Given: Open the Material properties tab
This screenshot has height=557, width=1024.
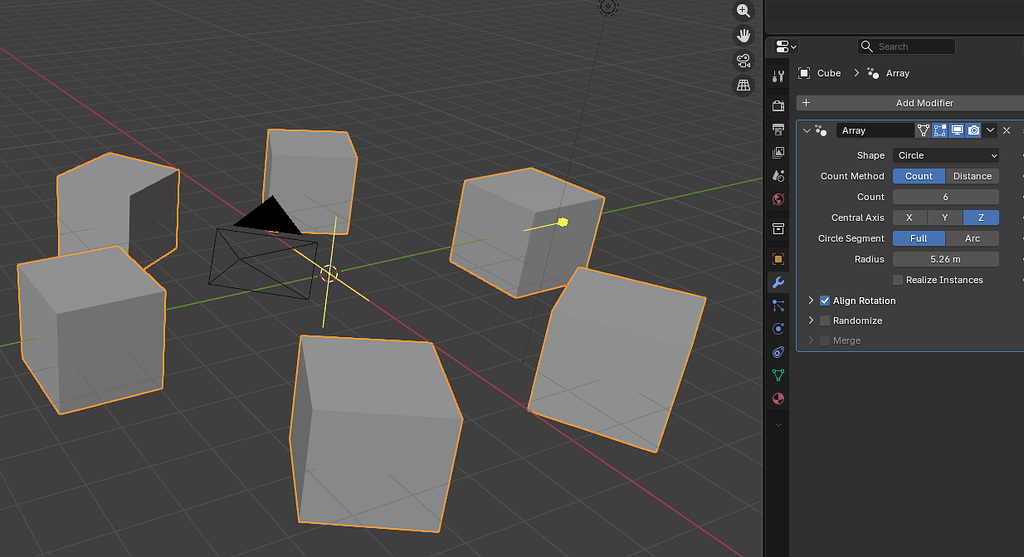Looking at the screenshot, I should [778, 398].
